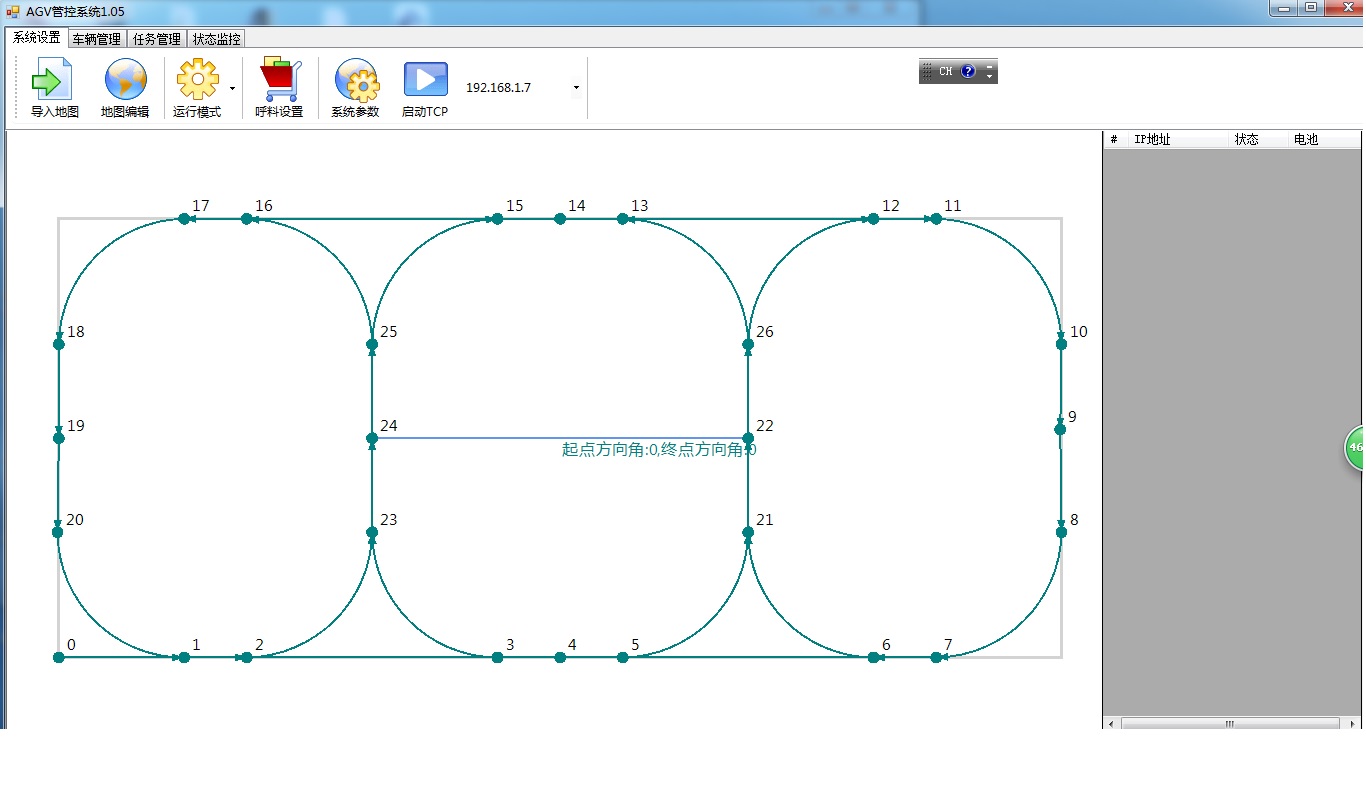Select map node 21
Screen dimensions: 1366x808
coord(748,532)
